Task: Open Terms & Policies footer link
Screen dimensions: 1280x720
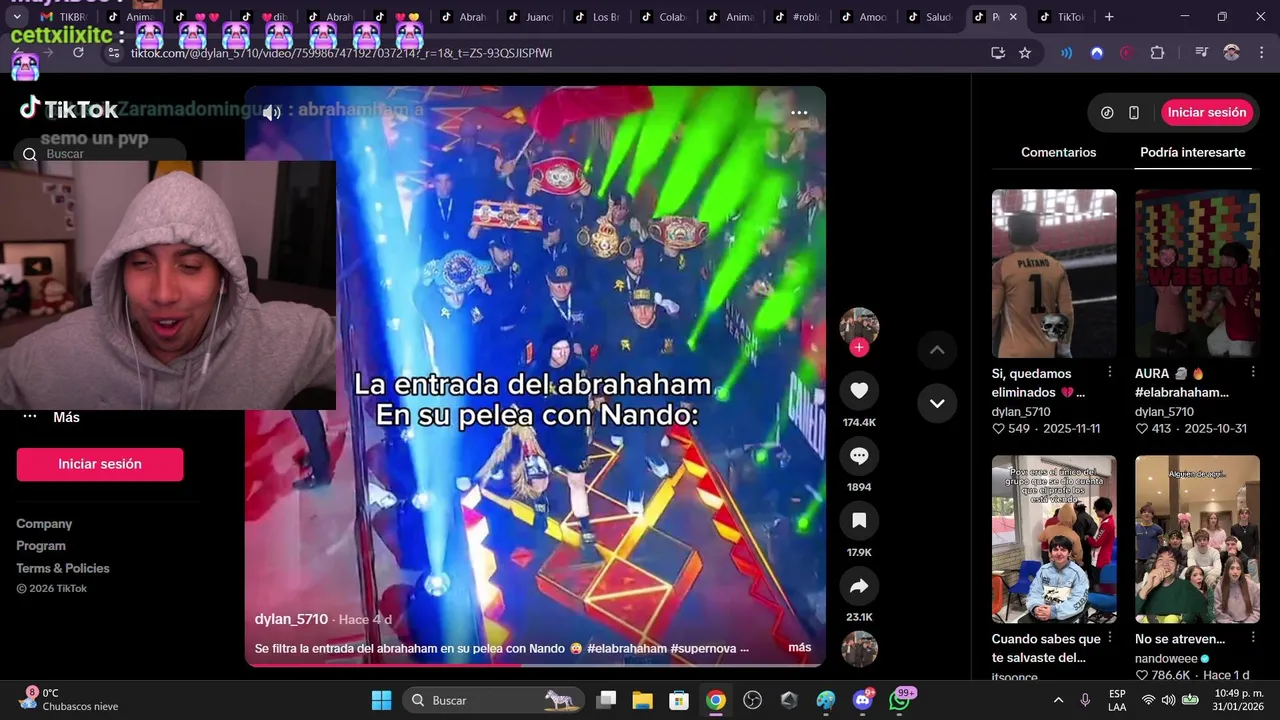Action: coord(63,568)
